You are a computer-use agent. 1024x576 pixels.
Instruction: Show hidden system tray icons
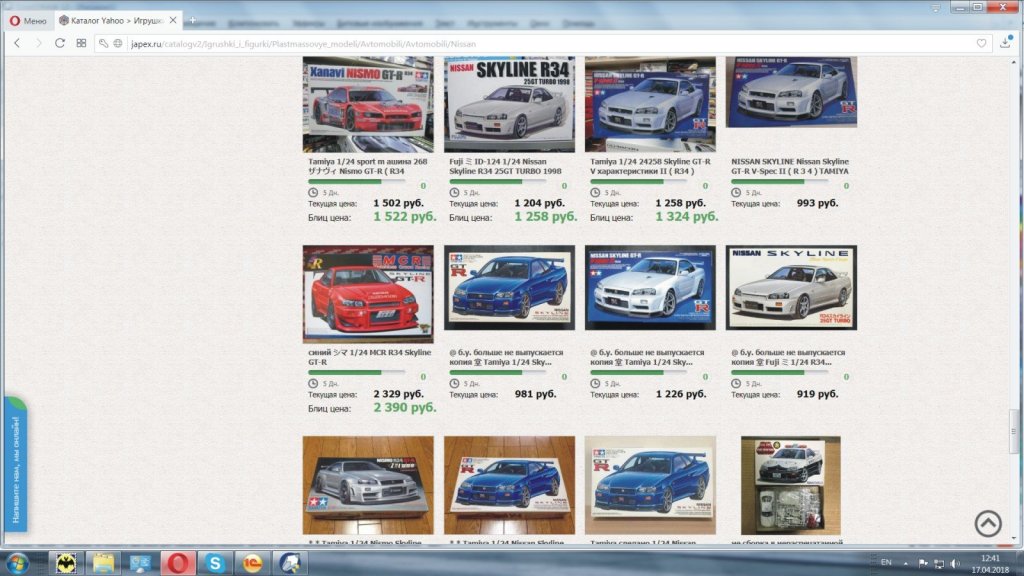click(x=906, y=563)
